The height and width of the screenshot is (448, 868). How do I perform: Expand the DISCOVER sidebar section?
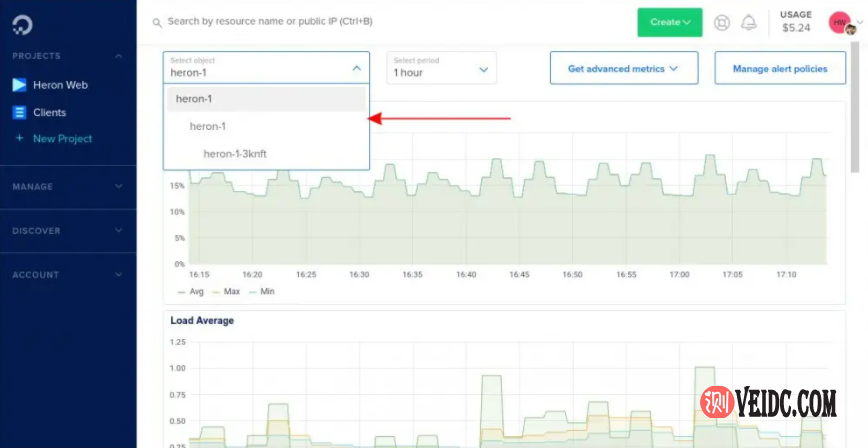point(67,231)
